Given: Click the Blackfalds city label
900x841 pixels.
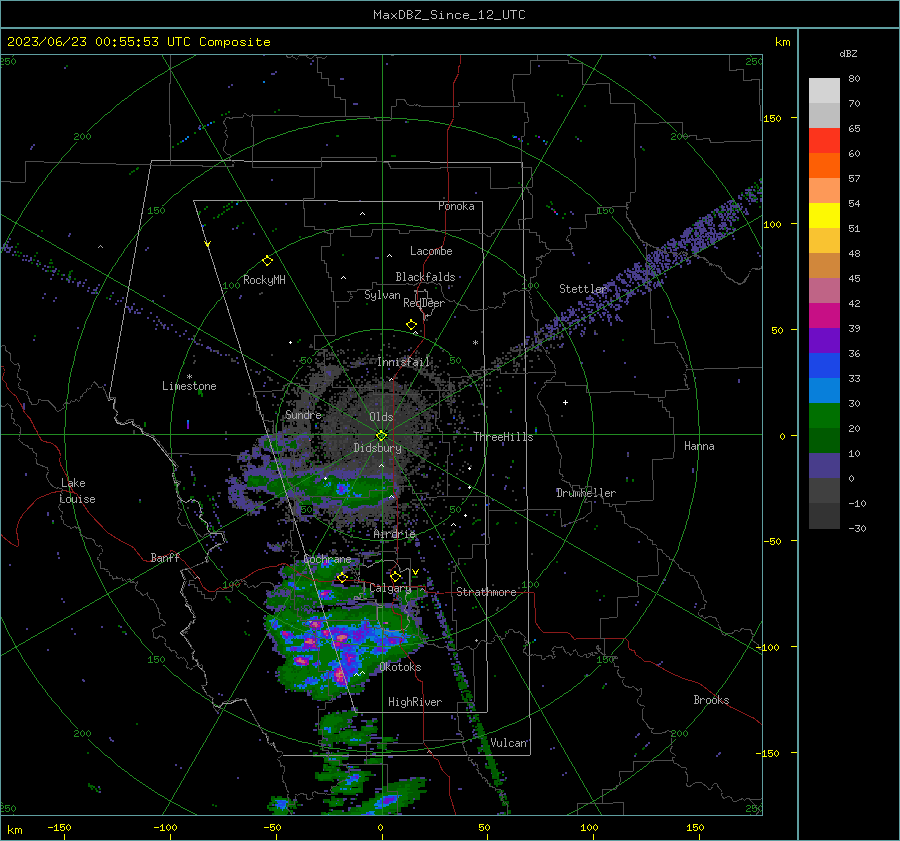Looking at the screenshot, I should (x=425, y=277).
